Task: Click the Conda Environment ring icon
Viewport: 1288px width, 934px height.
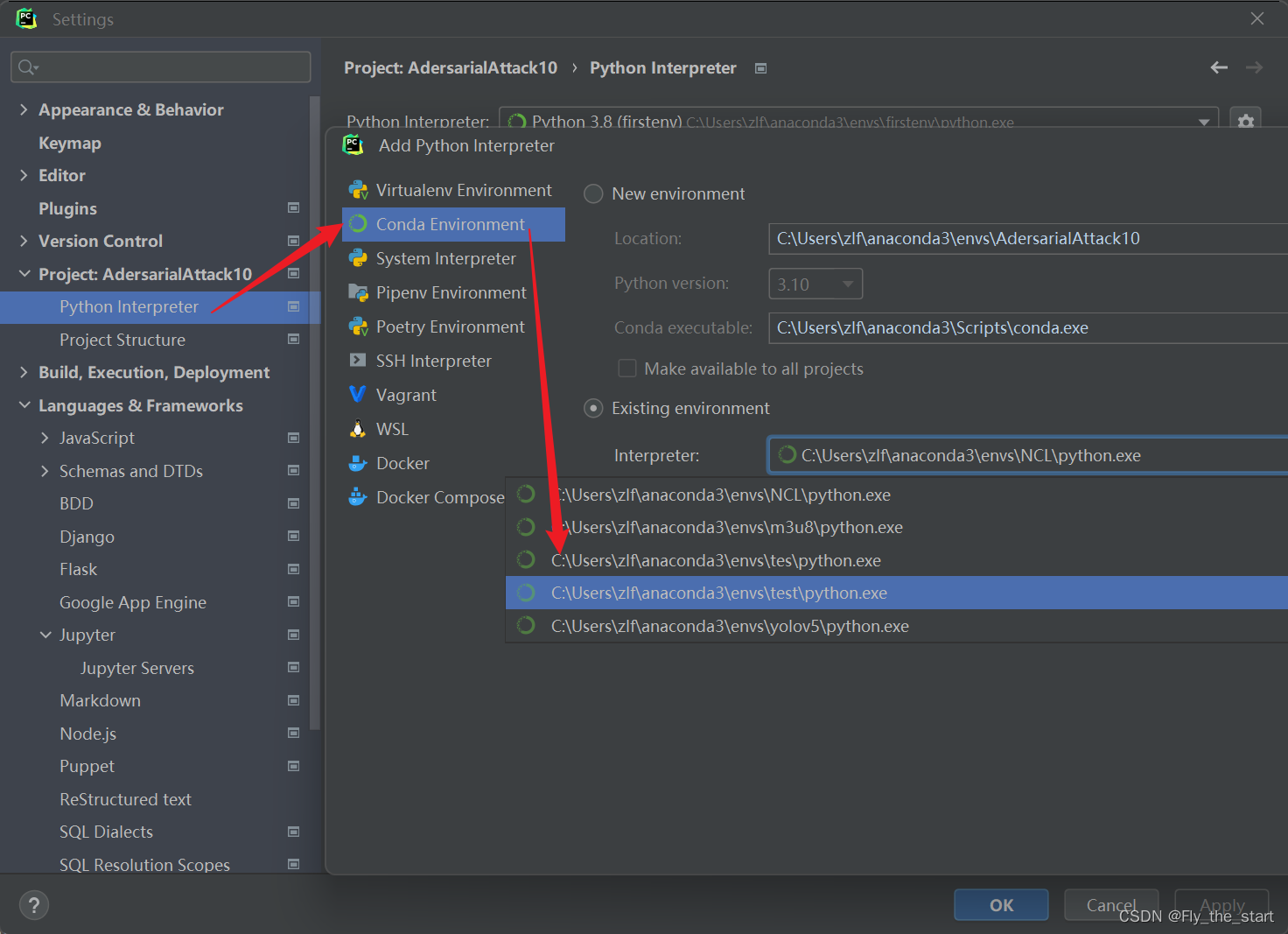Action: (358, 224)
